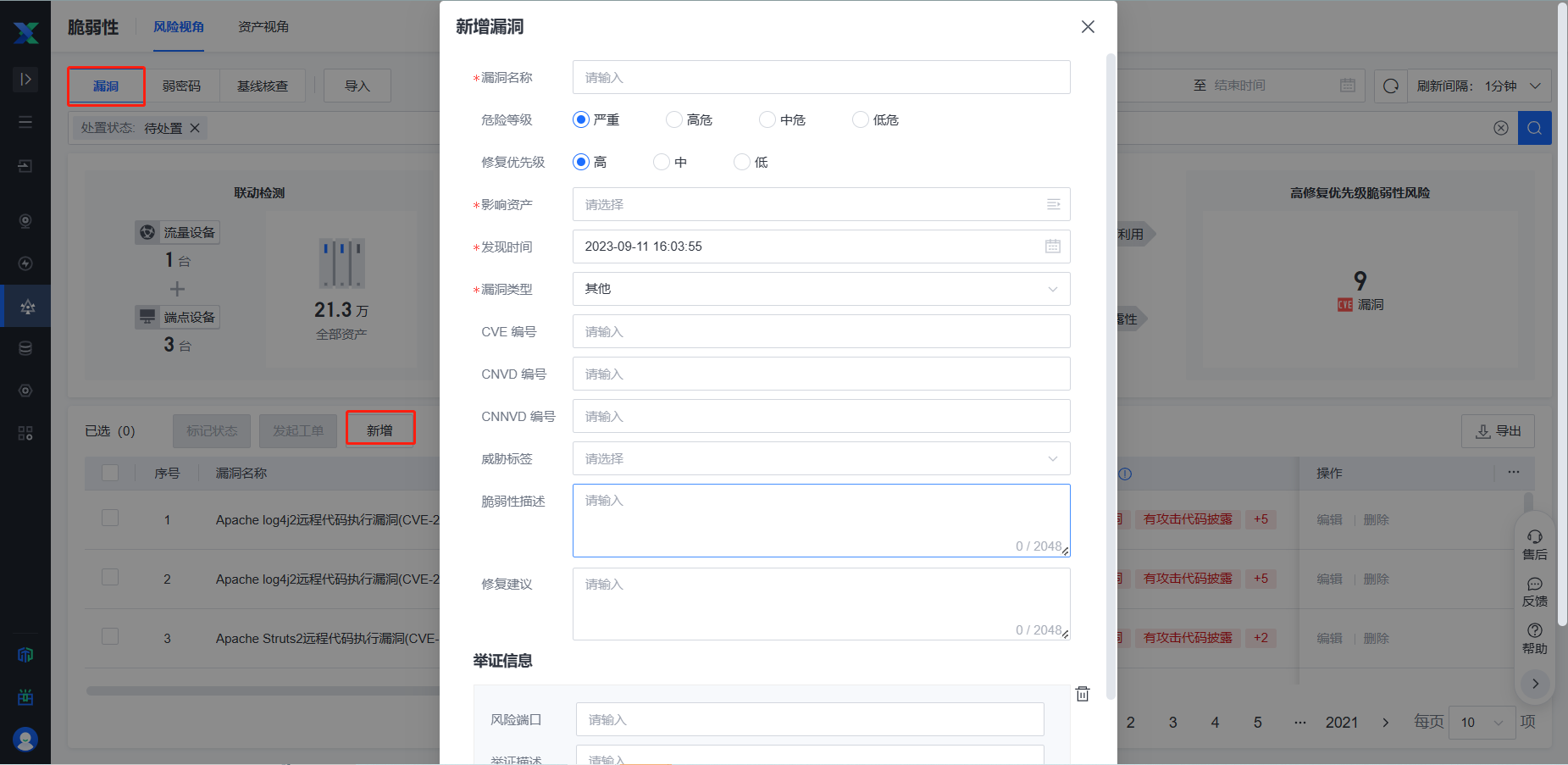The image size is (1568, 765).
Task: Switch to the 弱密码 tab
Action: pos(181,86)
